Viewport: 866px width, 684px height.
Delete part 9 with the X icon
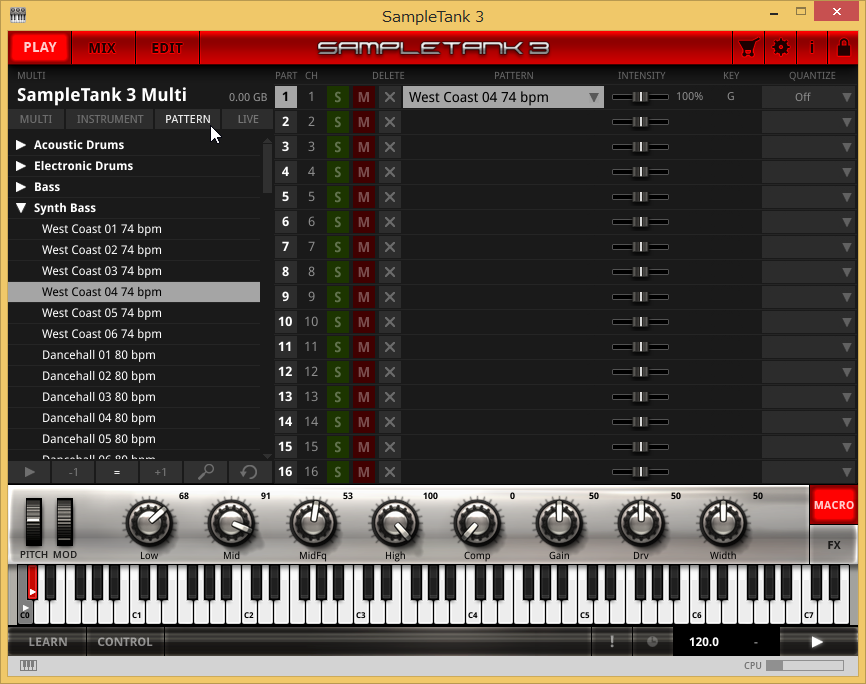click(x=390, y=297)
